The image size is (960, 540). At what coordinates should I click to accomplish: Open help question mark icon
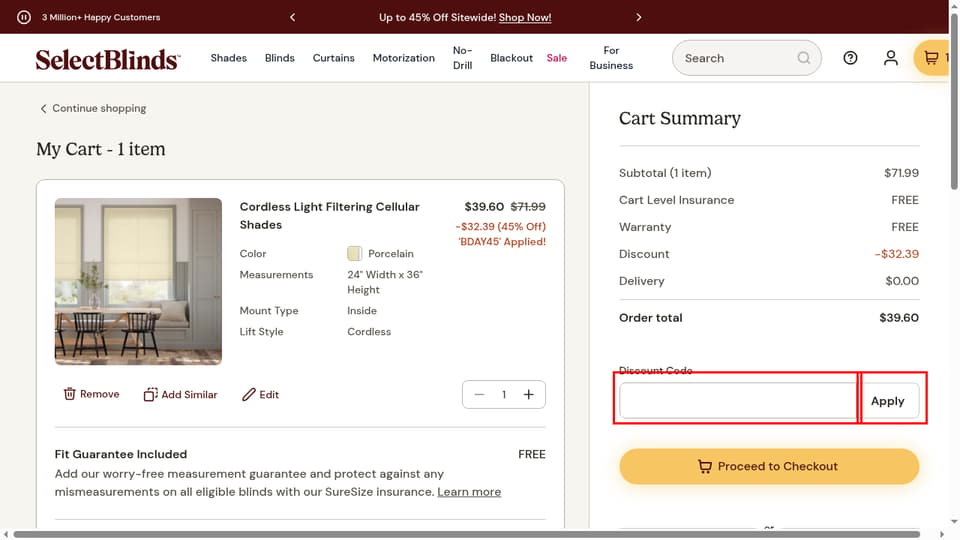(850, 58)
